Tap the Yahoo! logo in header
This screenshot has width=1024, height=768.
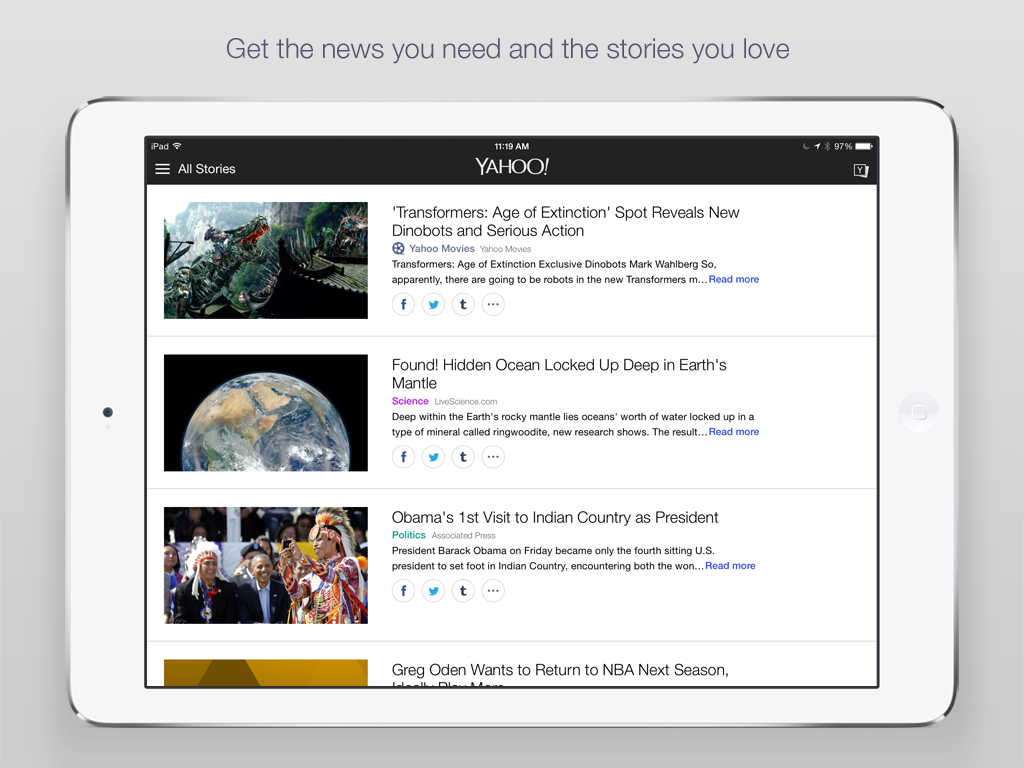512,167
